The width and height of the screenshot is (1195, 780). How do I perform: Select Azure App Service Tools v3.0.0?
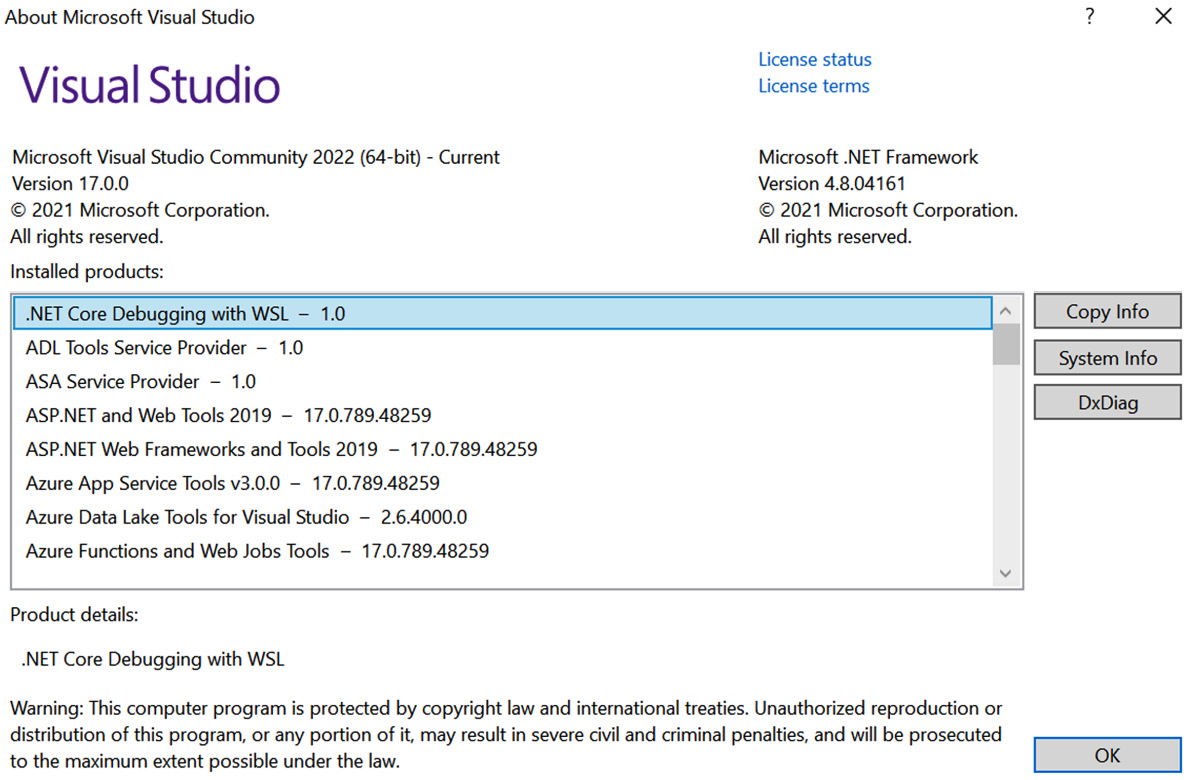point(502,483)
